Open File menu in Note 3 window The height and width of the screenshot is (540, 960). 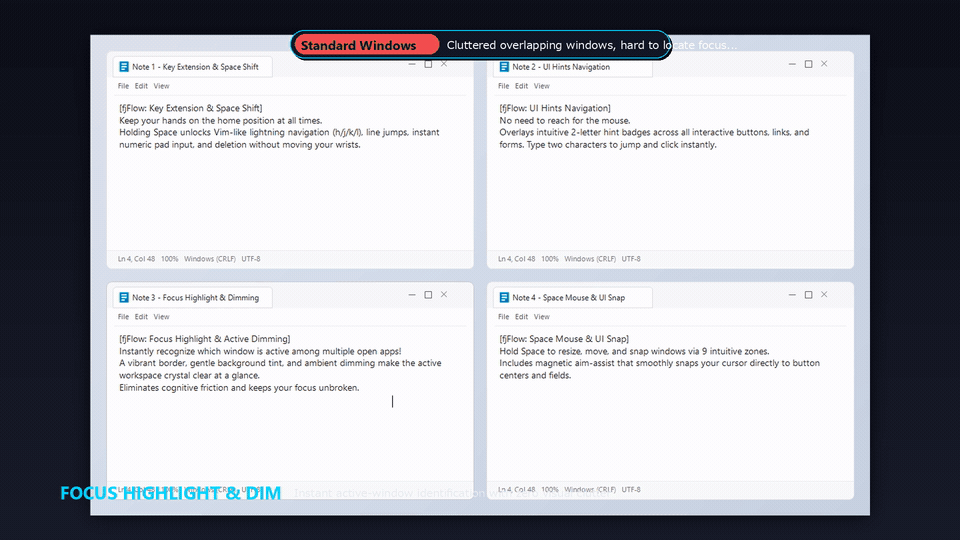123,317
